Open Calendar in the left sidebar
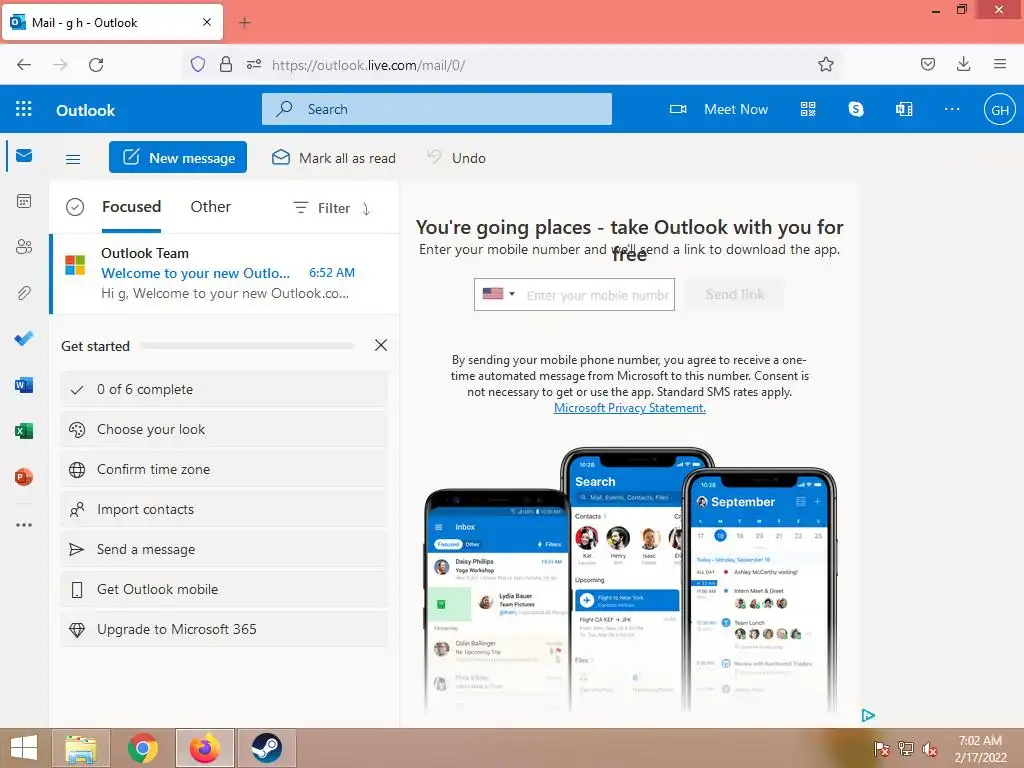This screenshot has height=768, width=1024. 24,201
